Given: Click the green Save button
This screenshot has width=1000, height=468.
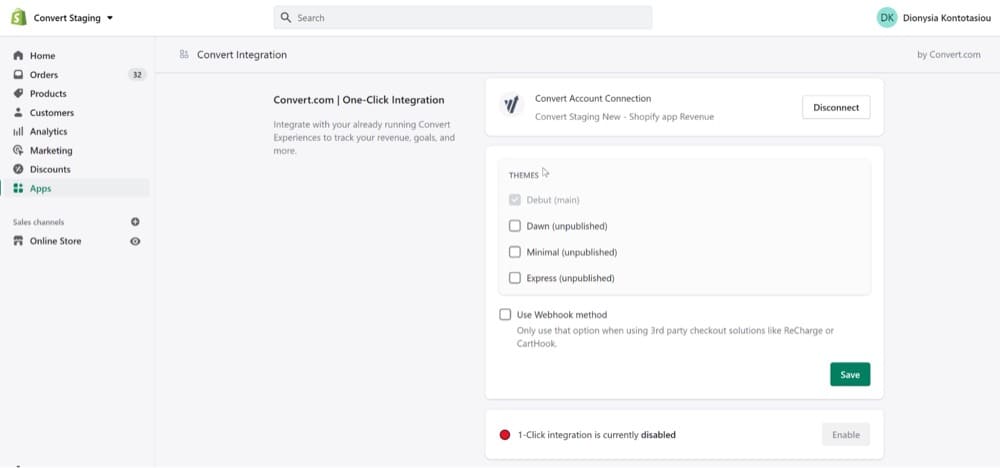Looking at the screenshot, I should [850, 375].
